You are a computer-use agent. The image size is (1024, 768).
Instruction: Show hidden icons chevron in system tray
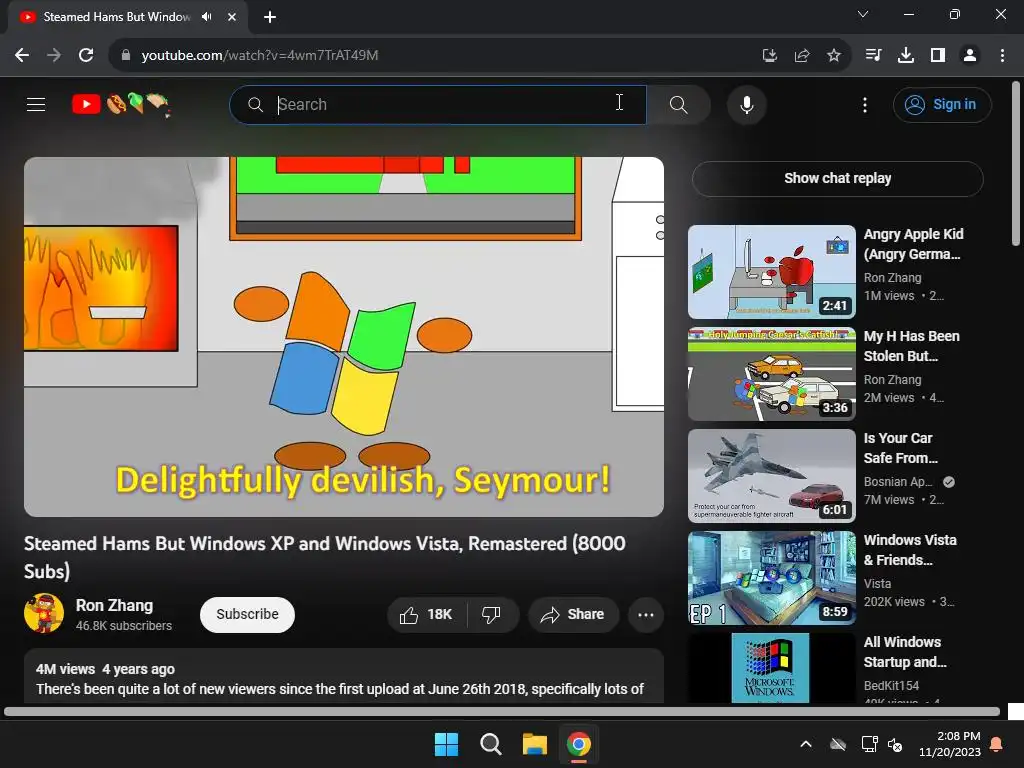click(806, 744)
